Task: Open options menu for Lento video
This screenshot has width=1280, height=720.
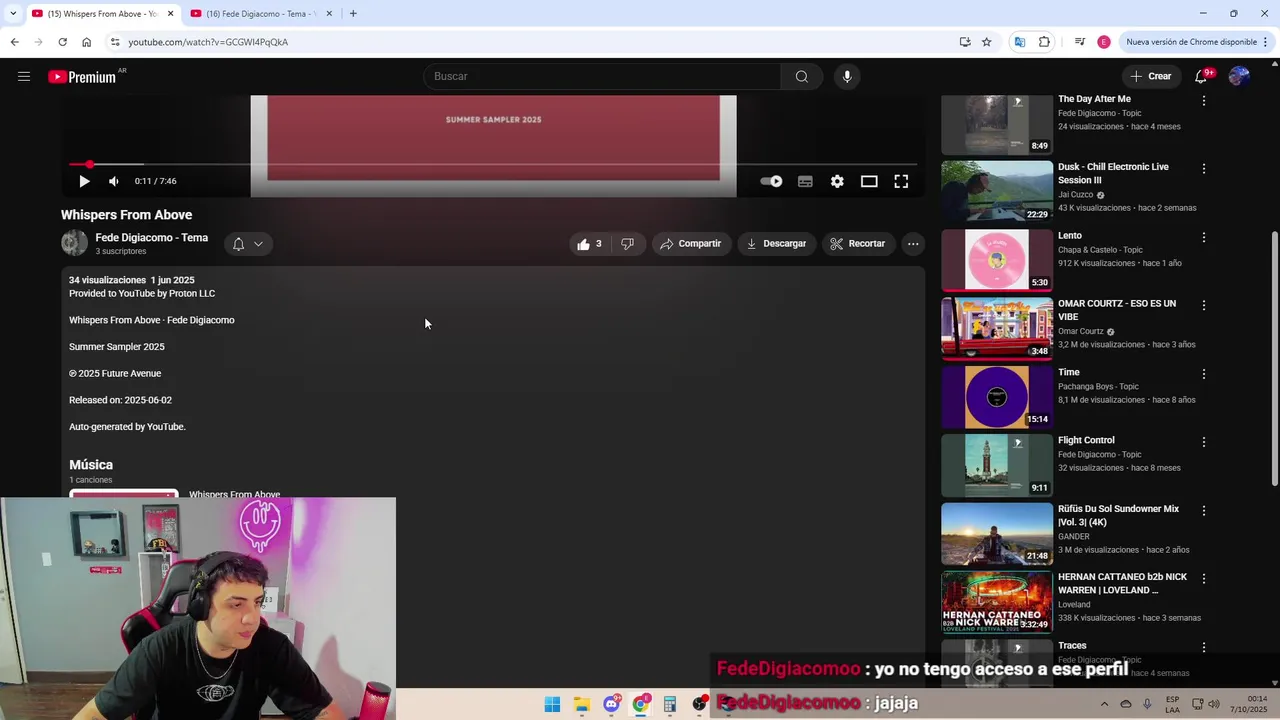Action: click(x=1204, y=237)
